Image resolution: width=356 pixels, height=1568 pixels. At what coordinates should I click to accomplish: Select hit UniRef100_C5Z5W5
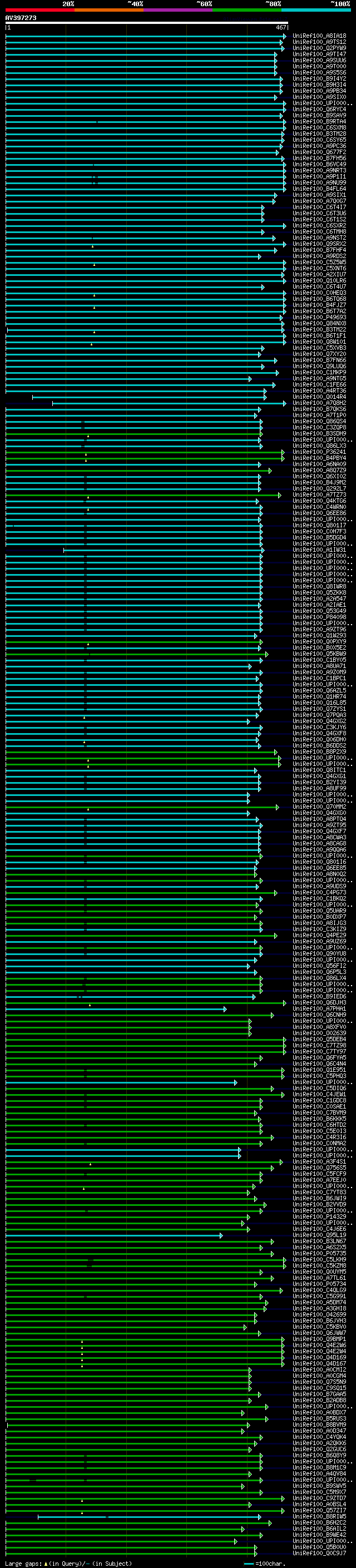pyautogui.click(x=319, y=263)
